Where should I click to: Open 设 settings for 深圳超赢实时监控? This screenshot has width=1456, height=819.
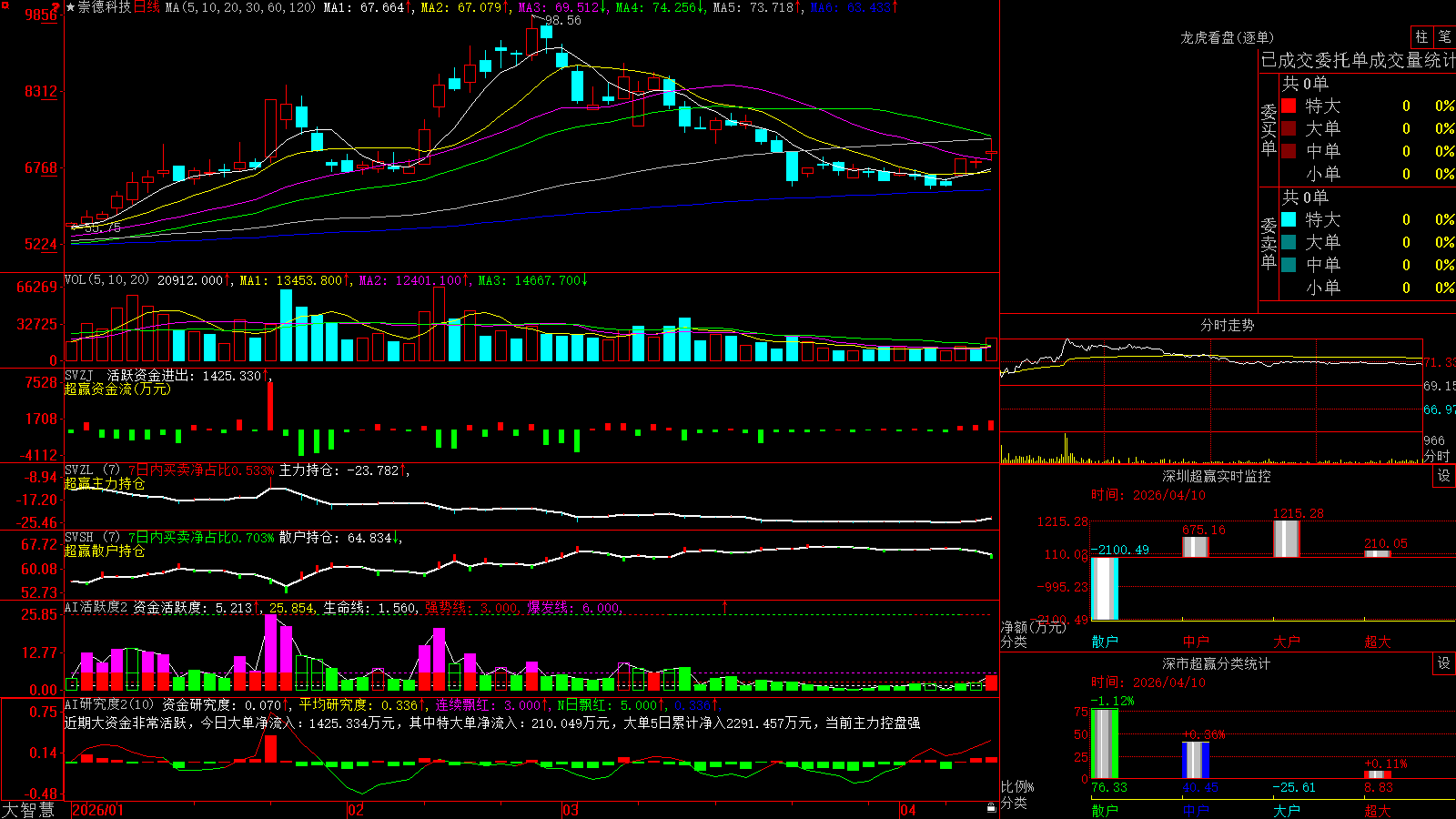coord(1444,476)
